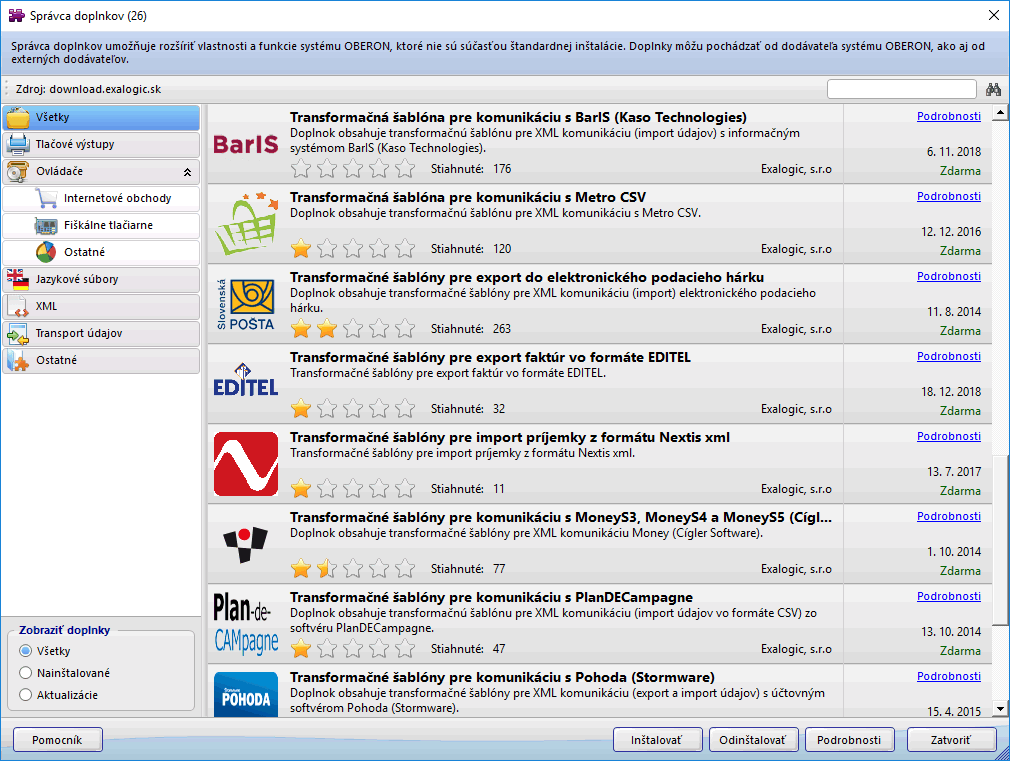Image resolution: width=1010 pixels, height=761 pixels.
Task: Select the Nainštalované radio button
Action: pos(26,673)
